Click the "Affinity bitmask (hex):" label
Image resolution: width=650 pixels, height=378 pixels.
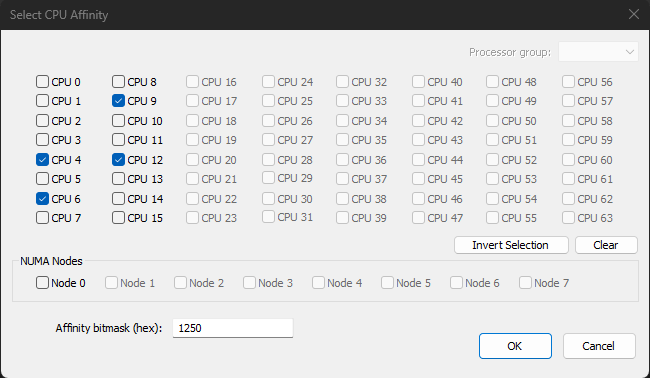(x=109, y=328)
